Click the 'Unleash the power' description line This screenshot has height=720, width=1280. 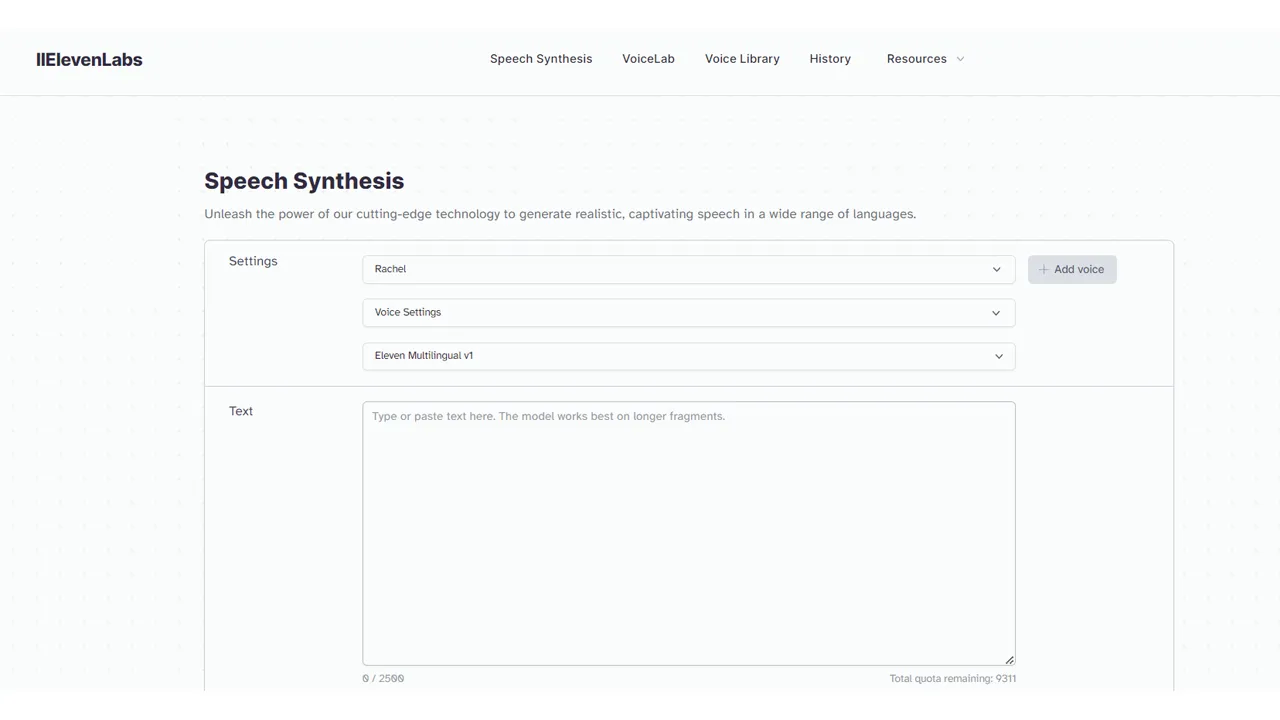560,214
